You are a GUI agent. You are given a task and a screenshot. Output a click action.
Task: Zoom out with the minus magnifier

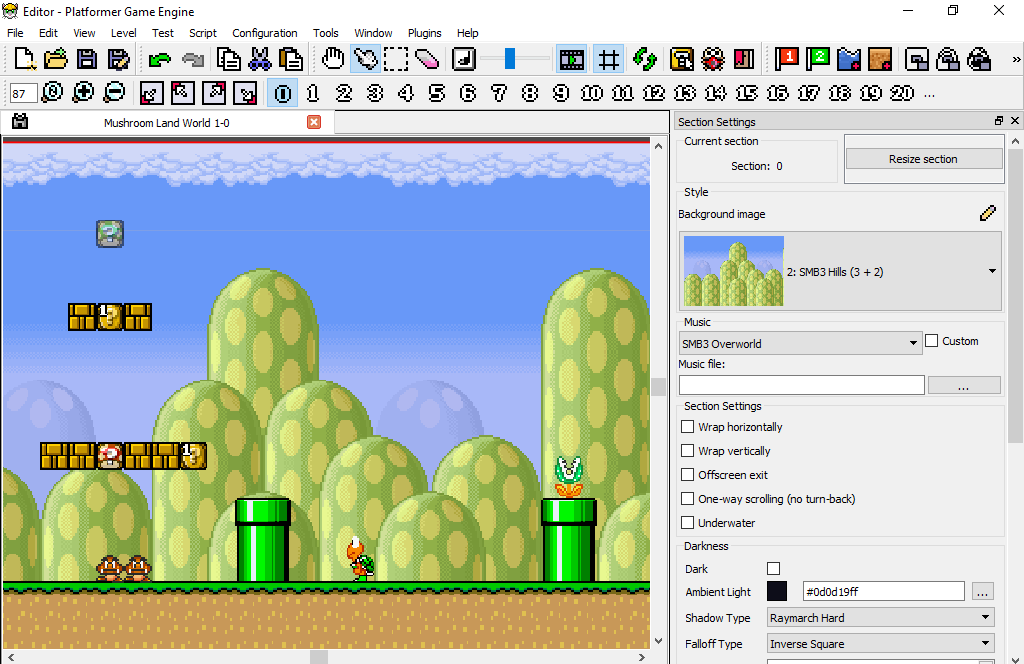click(114, 93)
